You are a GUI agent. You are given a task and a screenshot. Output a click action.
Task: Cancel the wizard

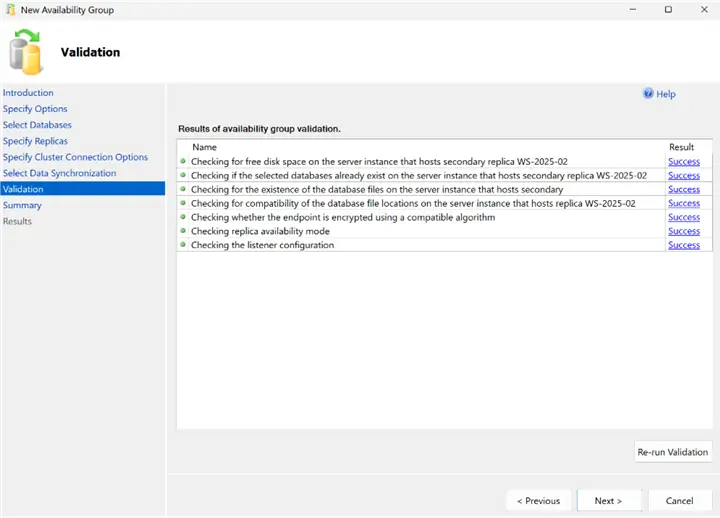coord(680,501)
